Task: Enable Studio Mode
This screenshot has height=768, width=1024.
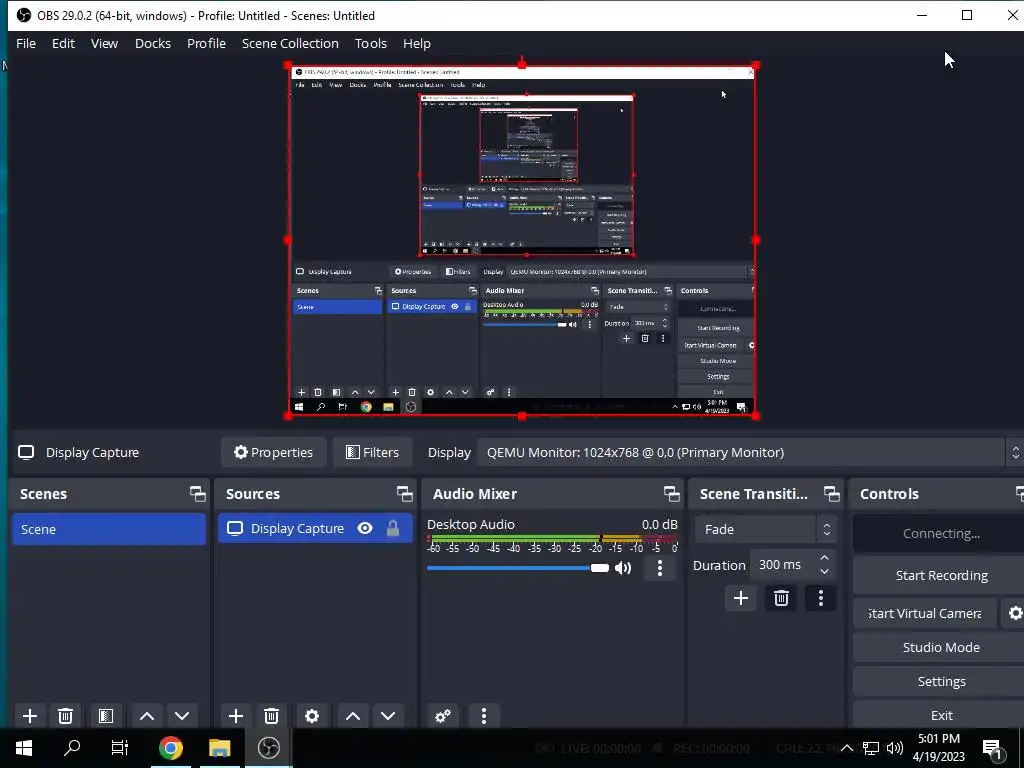Action: [941, 647]
